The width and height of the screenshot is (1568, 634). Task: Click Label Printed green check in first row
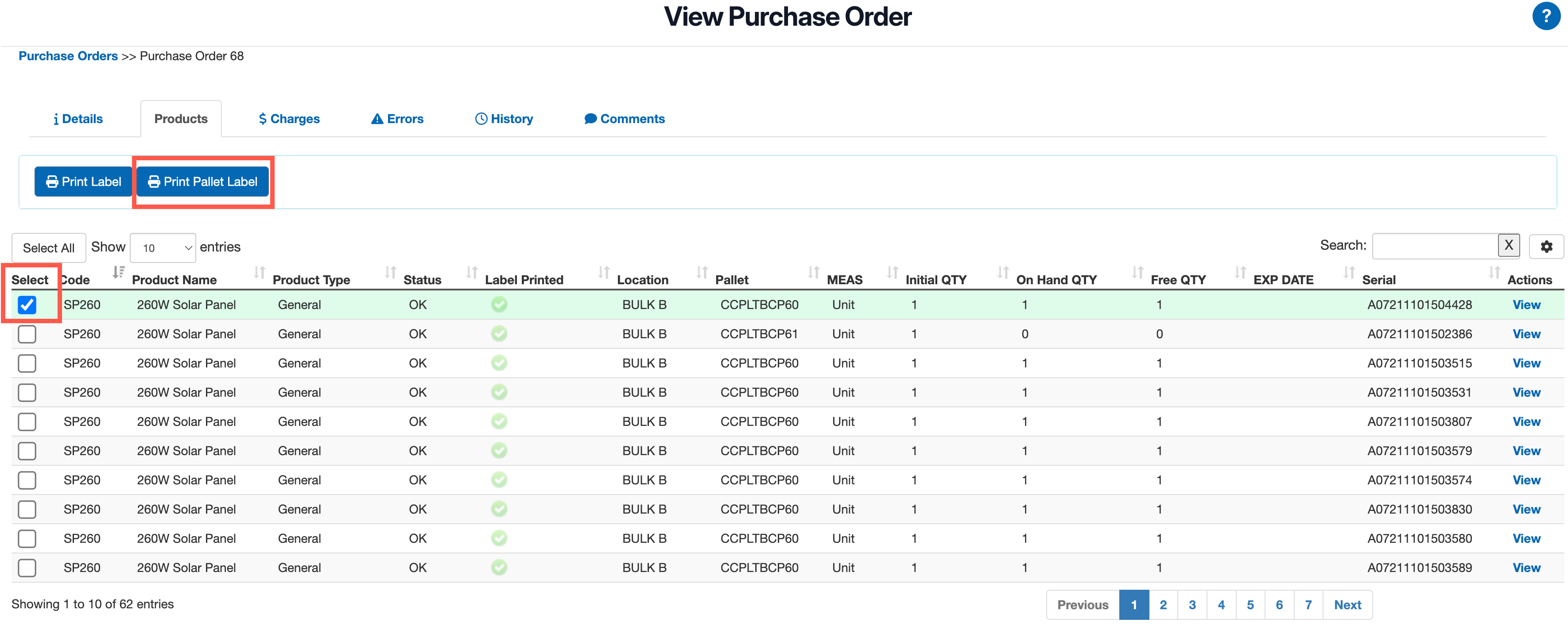click(x=498, y=304)
